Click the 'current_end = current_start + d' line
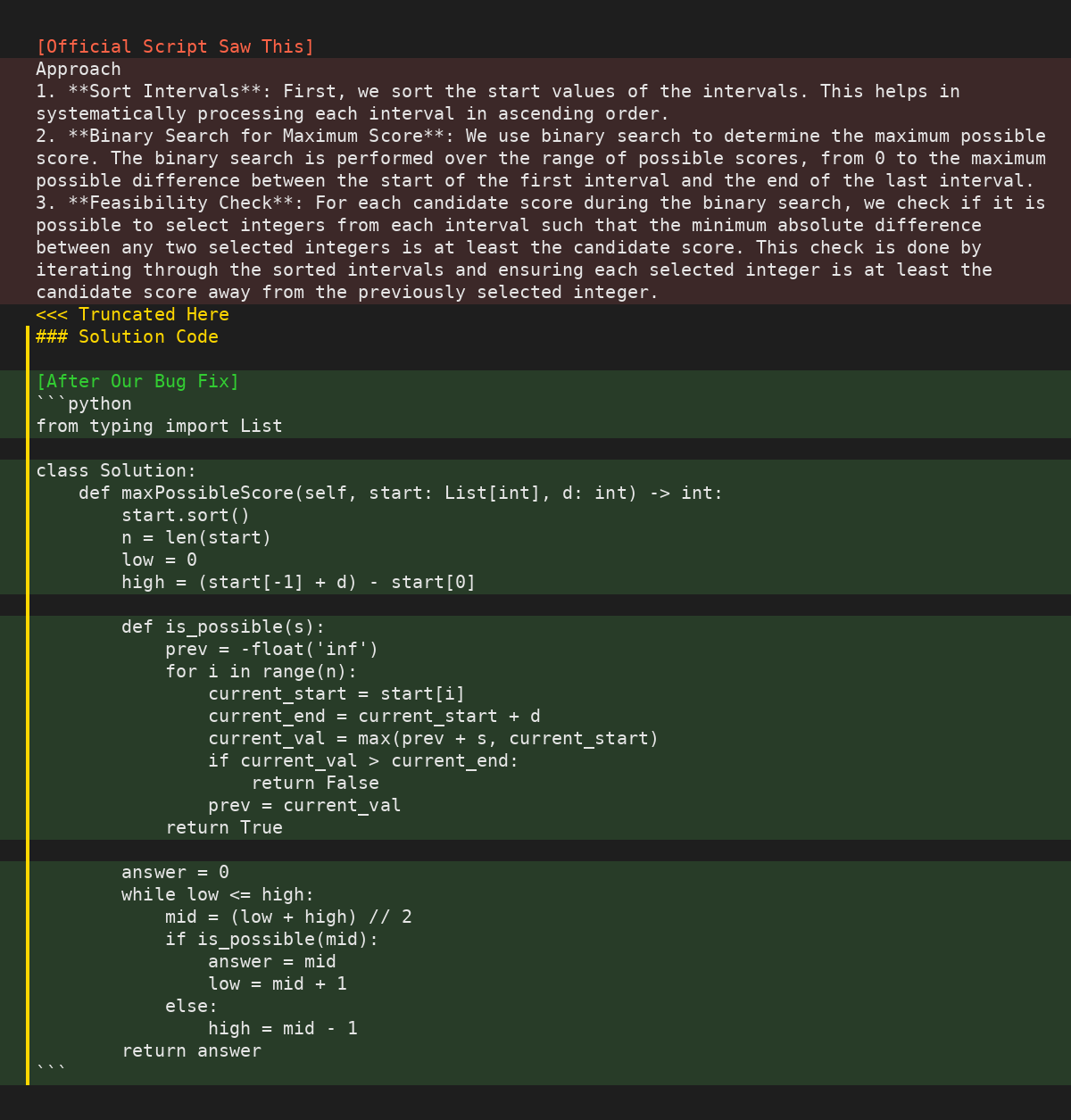1071x1120 pixels. coord(374,717)
